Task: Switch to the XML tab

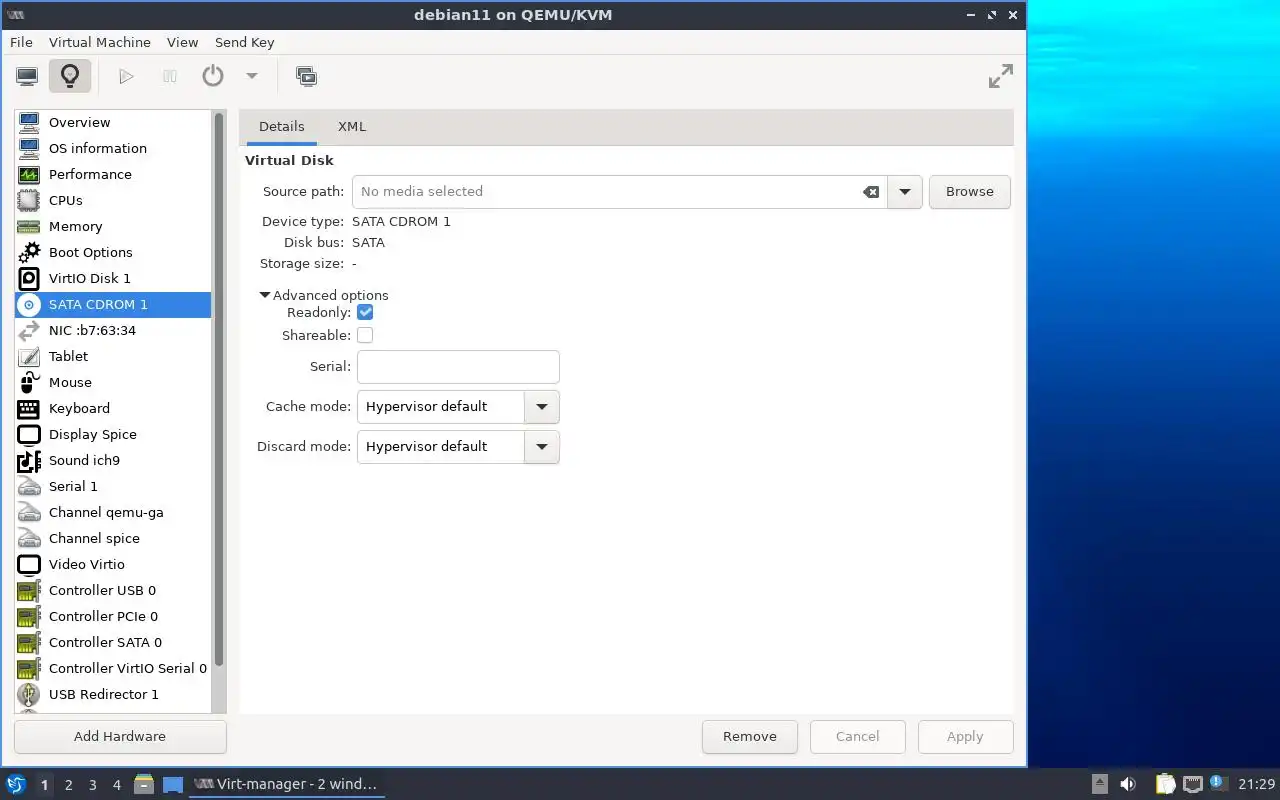Action: click(352, 127)
